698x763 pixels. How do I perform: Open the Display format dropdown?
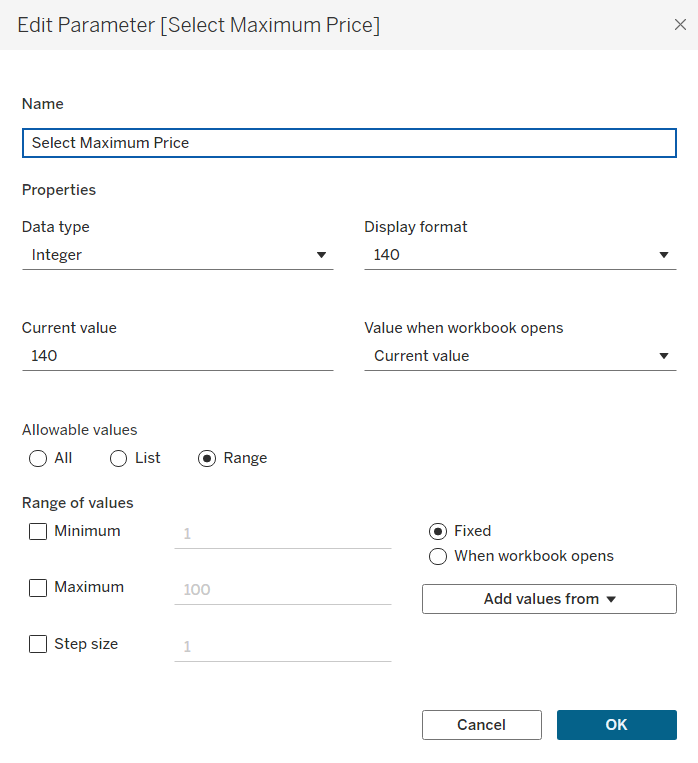pyautogui.click(x=520, y=255)
